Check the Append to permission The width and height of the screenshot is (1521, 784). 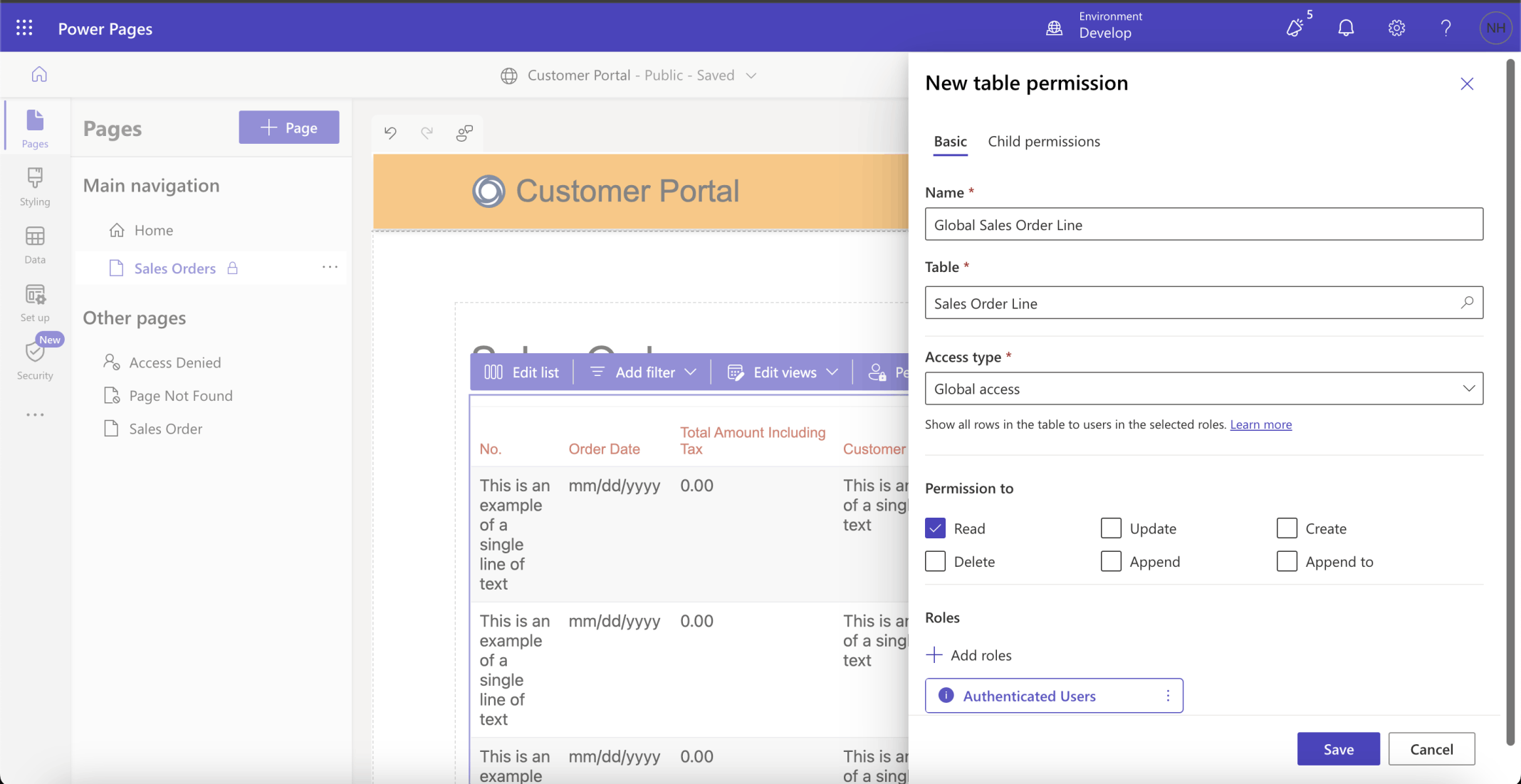coord(1286,562)
